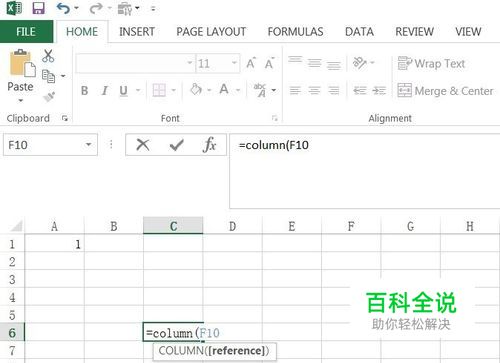Image resolution: width=500 pixels, height=363 pixels.
Task: Click the Excel application logo icon
Action: click(x=14, y=8)
